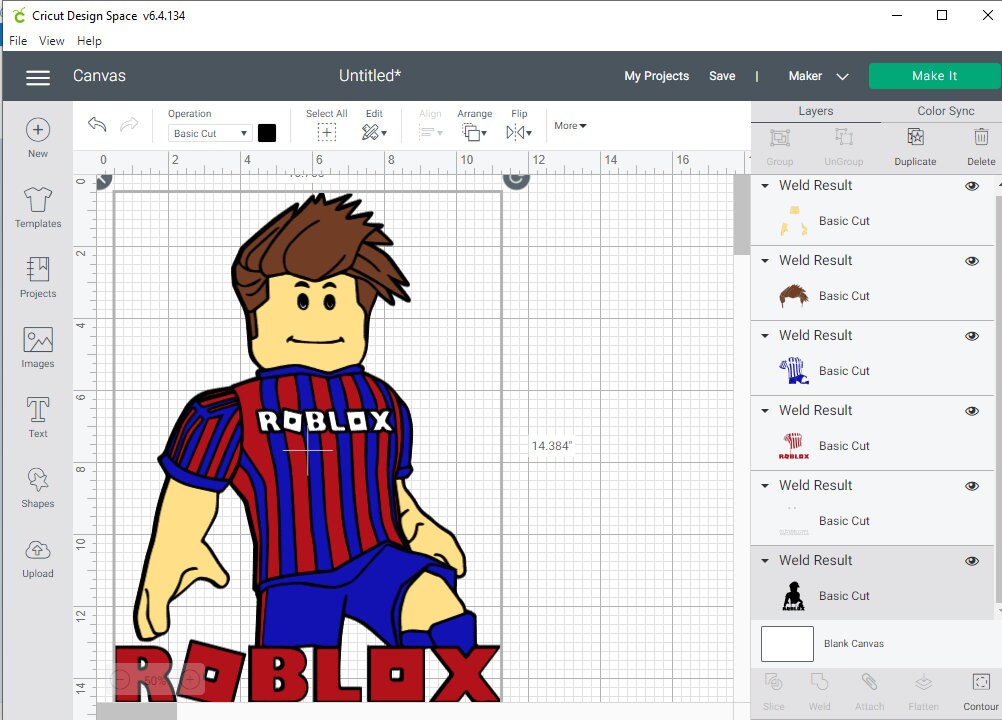Hide the brown hair Weld Result layer
1002x720 pixels.
(x=972, y=261)
